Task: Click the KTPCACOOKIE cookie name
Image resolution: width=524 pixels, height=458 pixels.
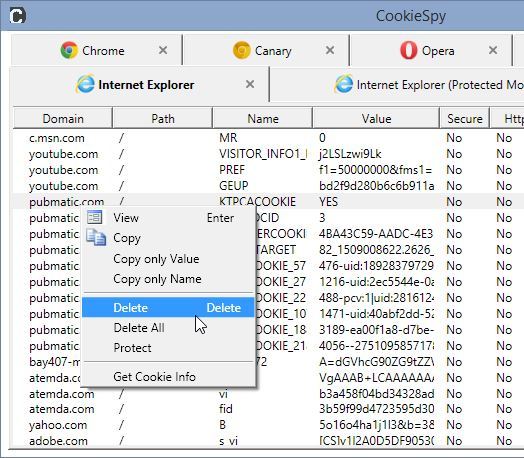Action: click(257, 201)
